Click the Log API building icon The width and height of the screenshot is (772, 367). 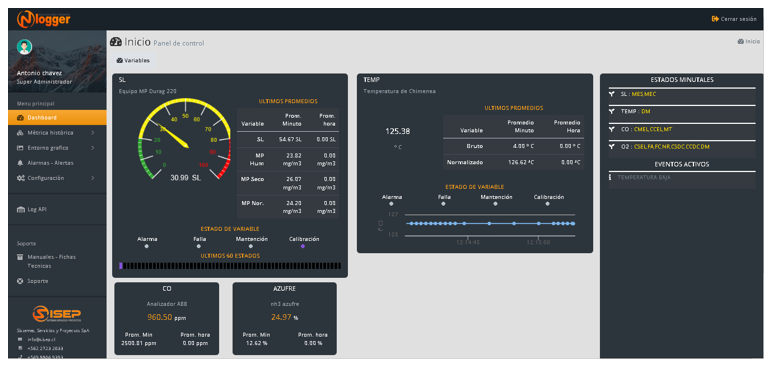(20, 209)
